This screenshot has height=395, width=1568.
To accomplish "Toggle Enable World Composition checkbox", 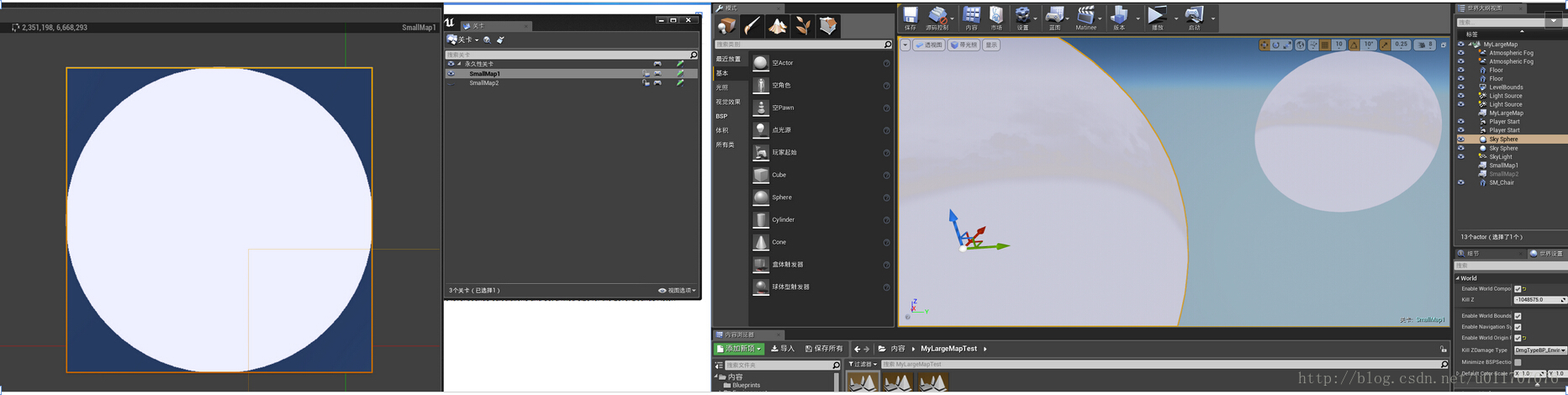I will 1518,288.
